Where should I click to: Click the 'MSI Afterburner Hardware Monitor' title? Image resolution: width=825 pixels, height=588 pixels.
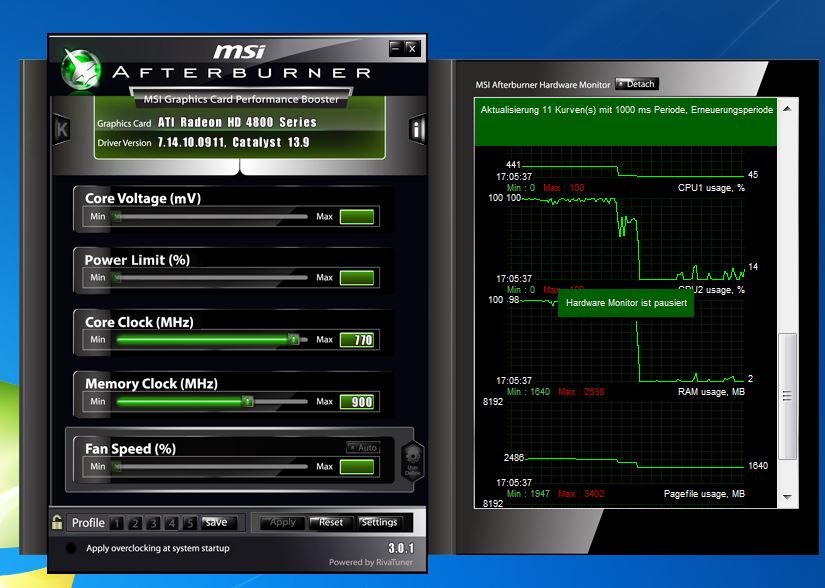point(542,85)
